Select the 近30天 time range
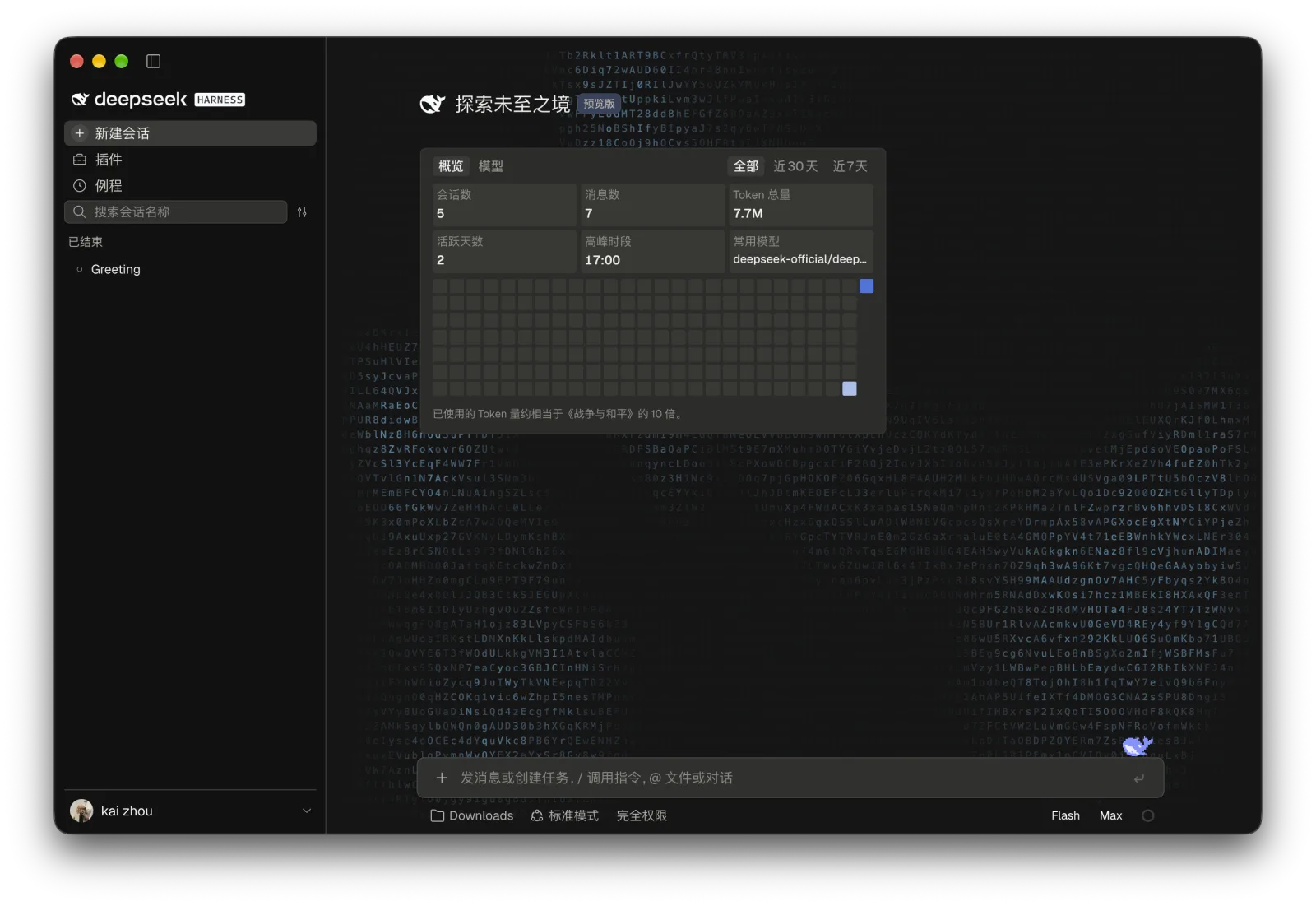 pyautogui.click(x=795, y=166)
